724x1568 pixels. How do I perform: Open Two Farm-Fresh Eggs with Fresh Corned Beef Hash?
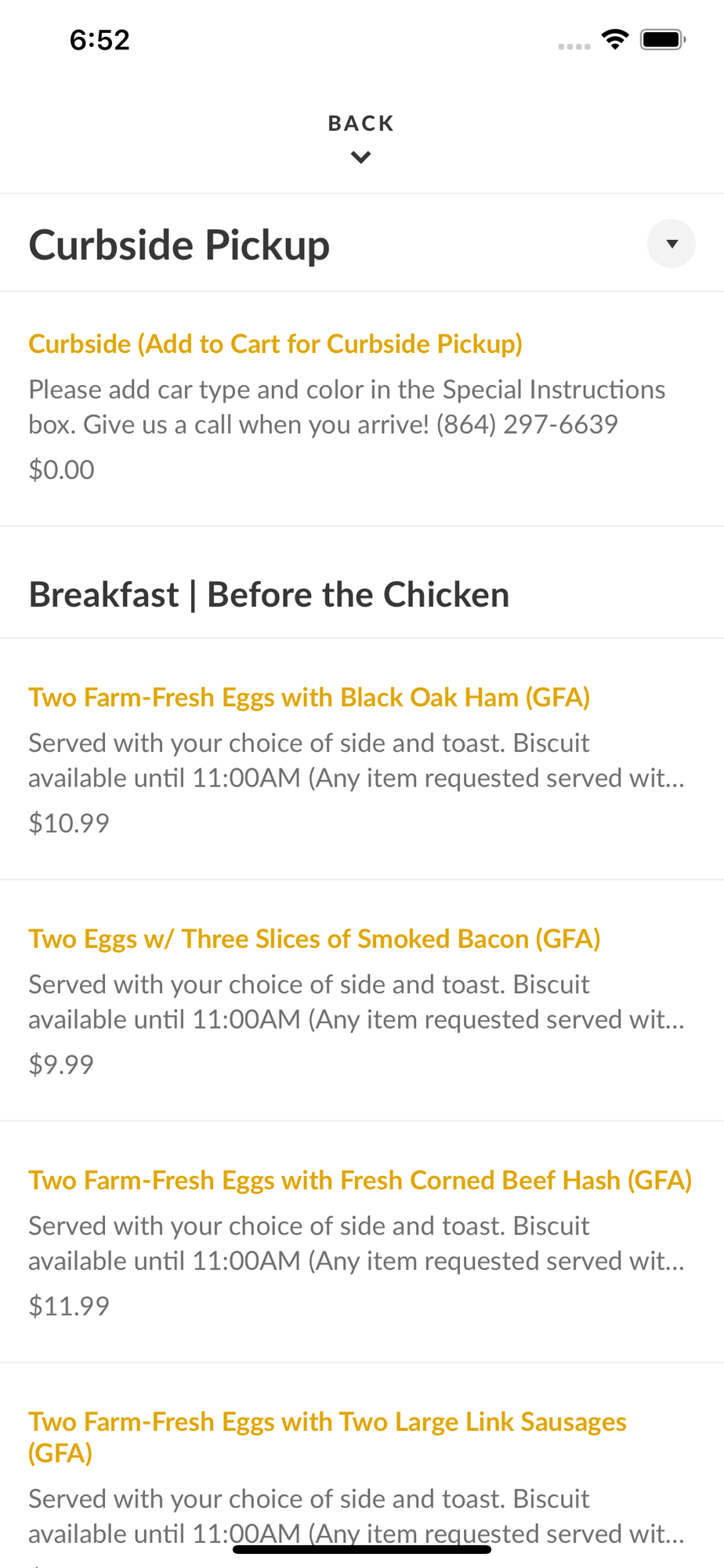[360, 1180]
